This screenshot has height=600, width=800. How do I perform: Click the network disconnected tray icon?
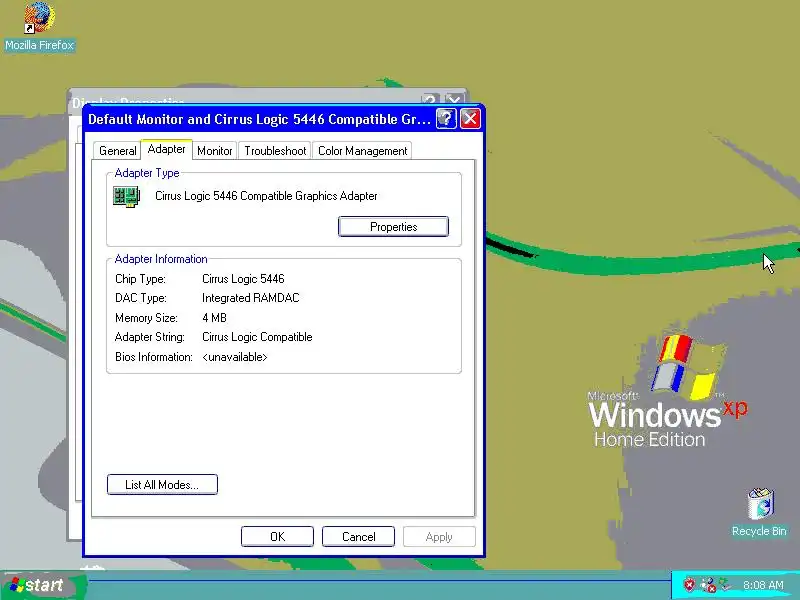[x=708, y=585]
